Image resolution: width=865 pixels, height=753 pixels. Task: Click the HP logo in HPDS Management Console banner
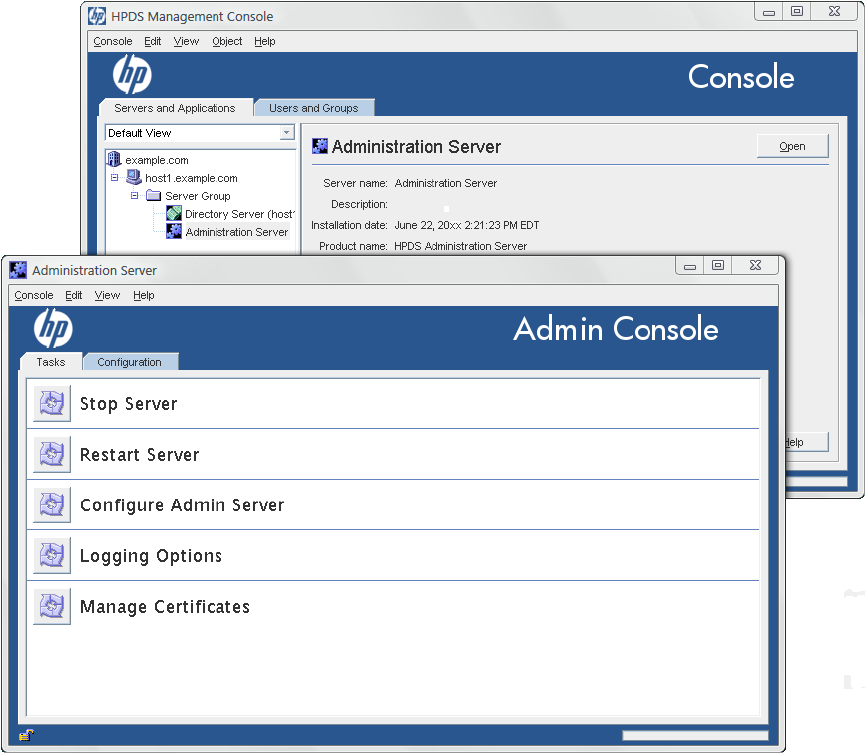[132, 74]
